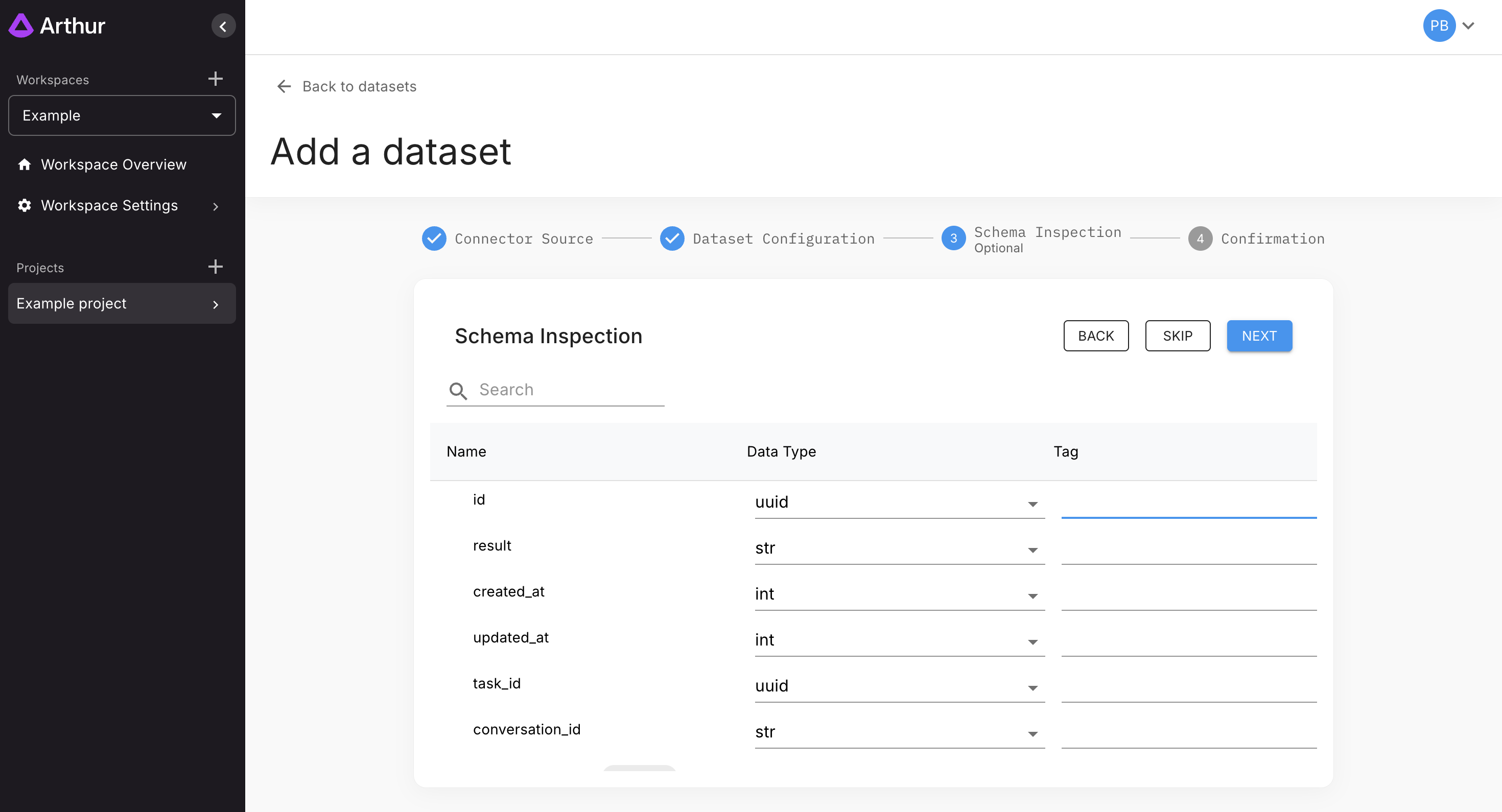Open data type dropdown for id row
The height and width of the screenshot is (812, 1502).
click(x=899, y=503)
